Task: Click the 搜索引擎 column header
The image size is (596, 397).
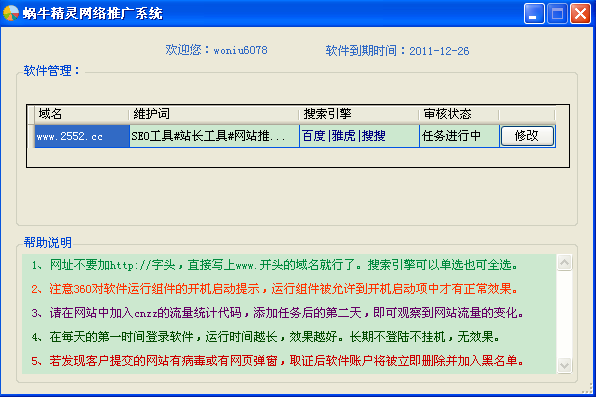Action: click(x=359, y=114)
